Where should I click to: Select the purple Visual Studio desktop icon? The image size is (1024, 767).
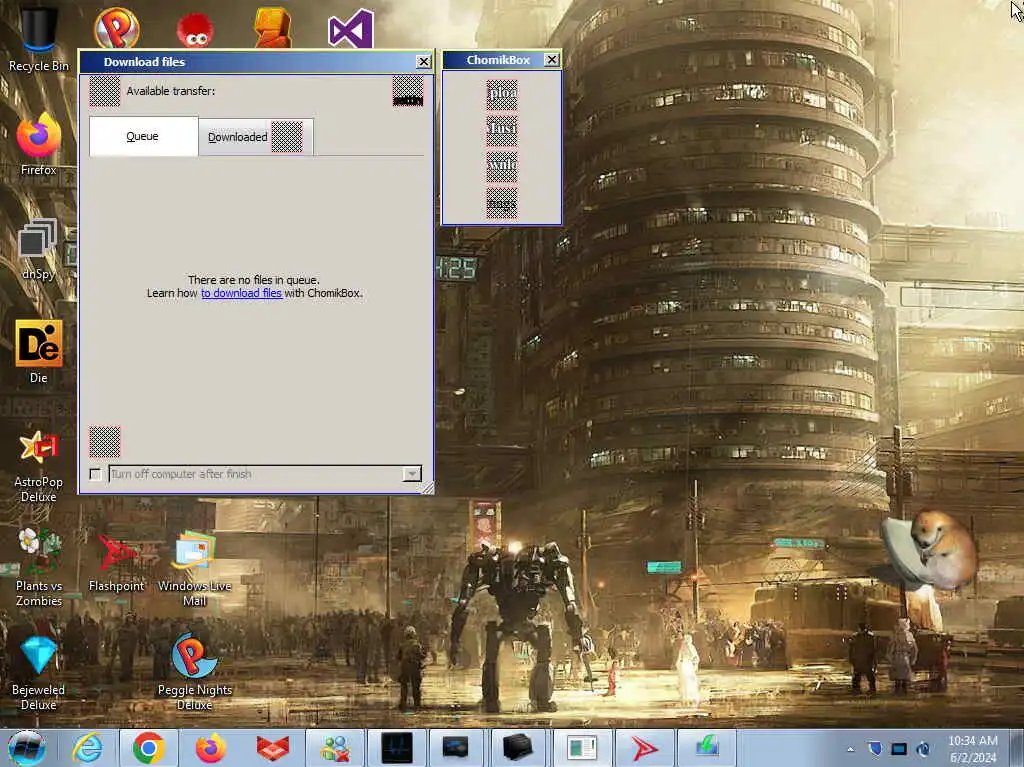pyautogui.click(x=351, y=28)
